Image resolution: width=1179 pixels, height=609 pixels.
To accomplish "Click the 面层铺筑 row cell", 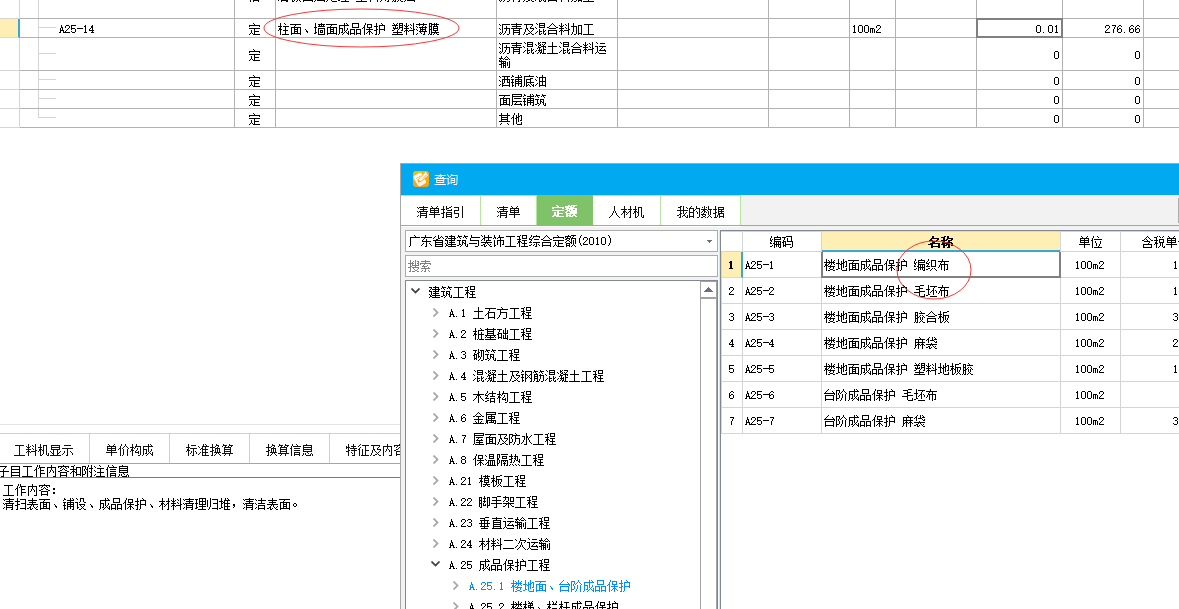I will 556,100.
